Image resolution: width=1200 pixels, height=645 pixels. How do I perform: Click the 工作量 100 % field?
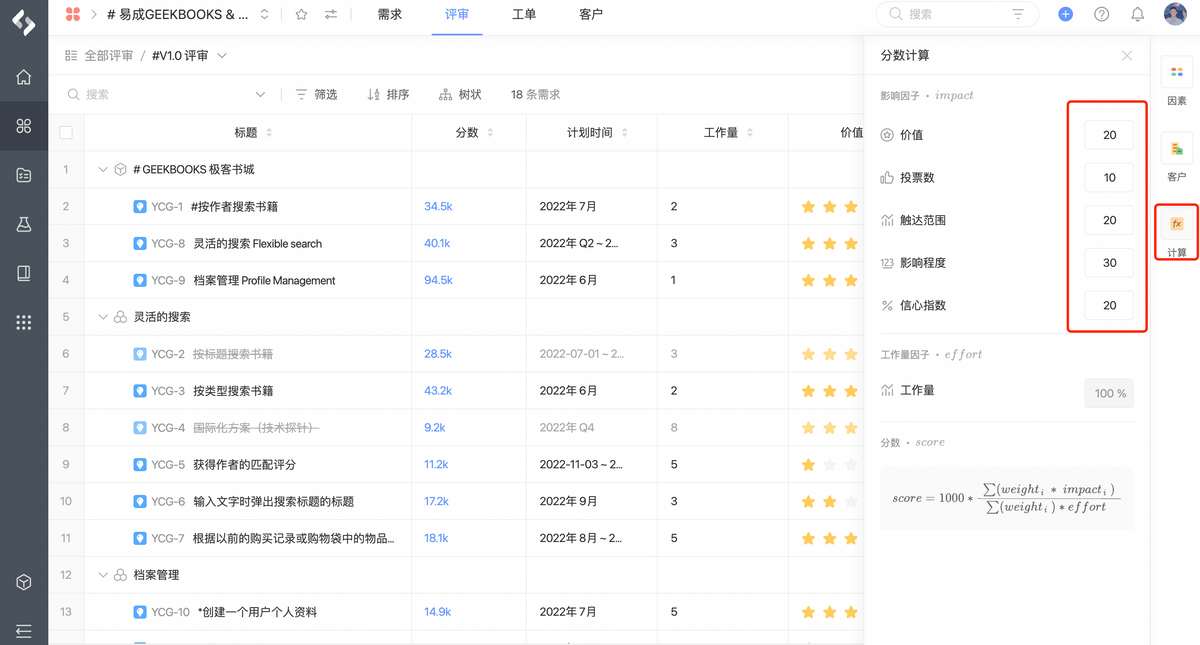click(1109, 393)
